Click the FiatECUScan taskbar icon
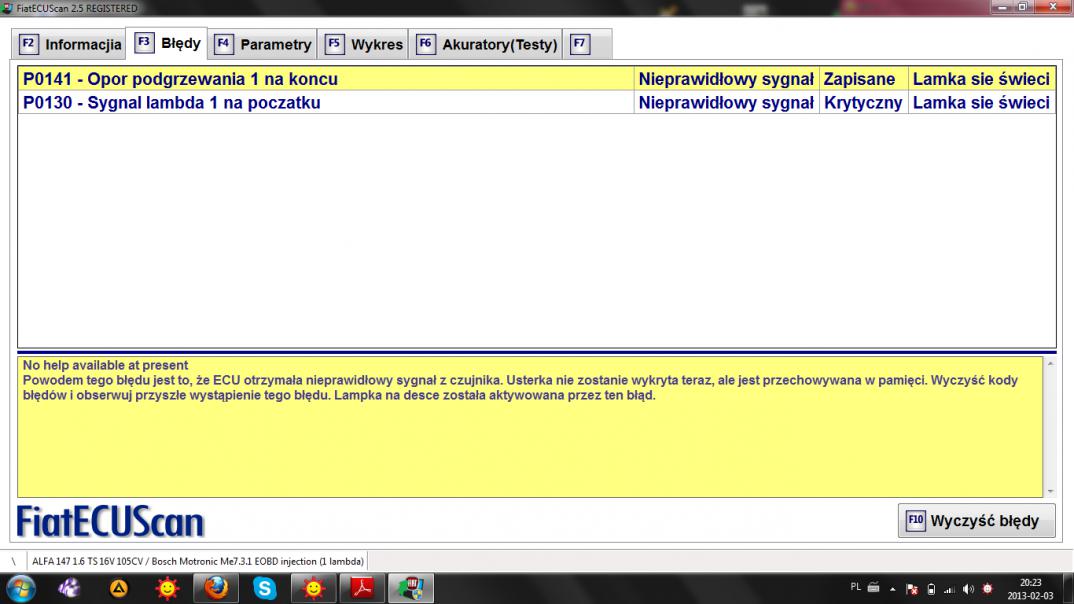1074x604 pixels. 411,588
